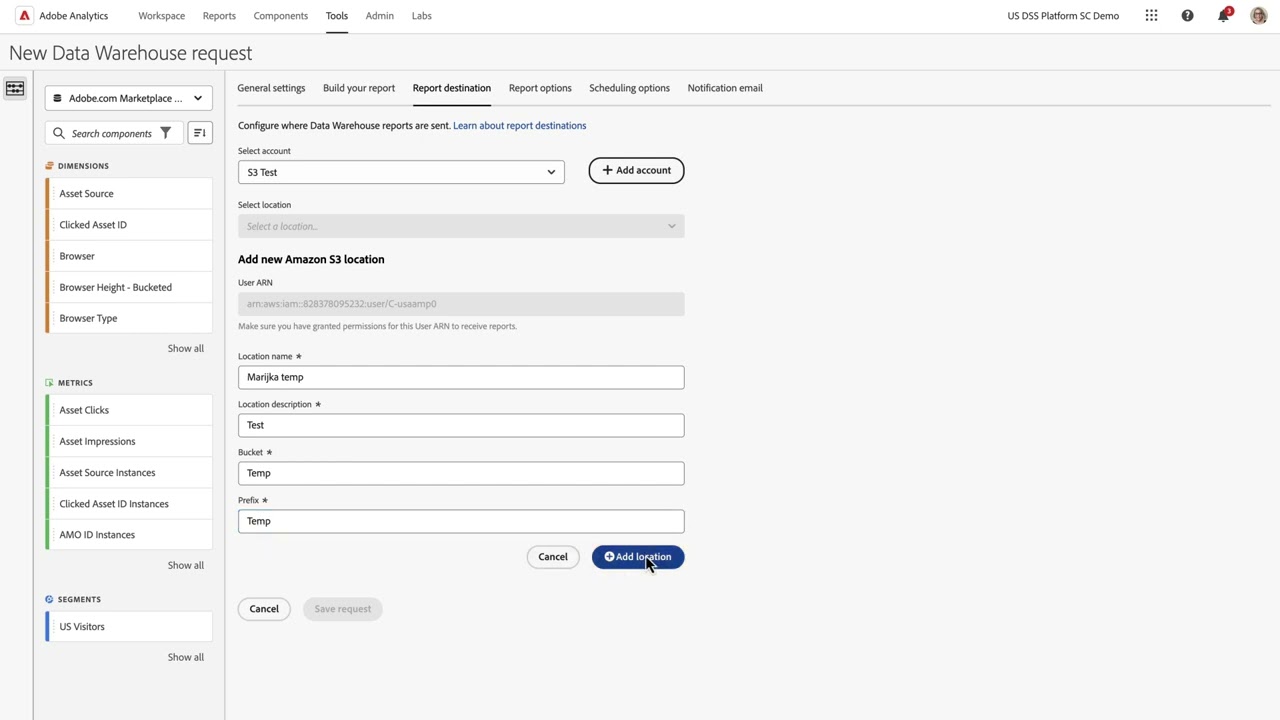Click the Add account button
The width and height of the screenshot is (1280, 720).
point(636,170)
